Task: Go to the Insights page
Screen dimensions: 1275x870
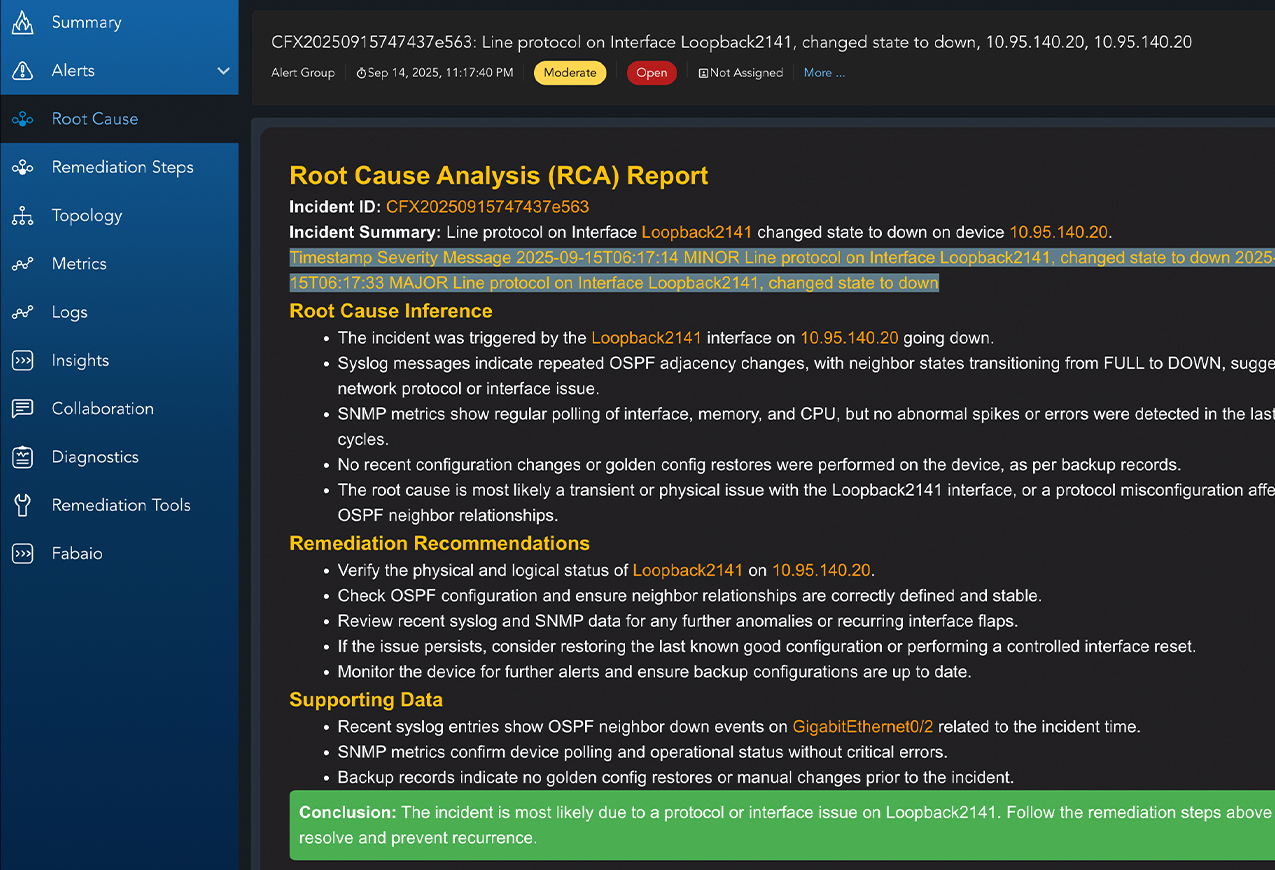Action: tap(80, 360)
